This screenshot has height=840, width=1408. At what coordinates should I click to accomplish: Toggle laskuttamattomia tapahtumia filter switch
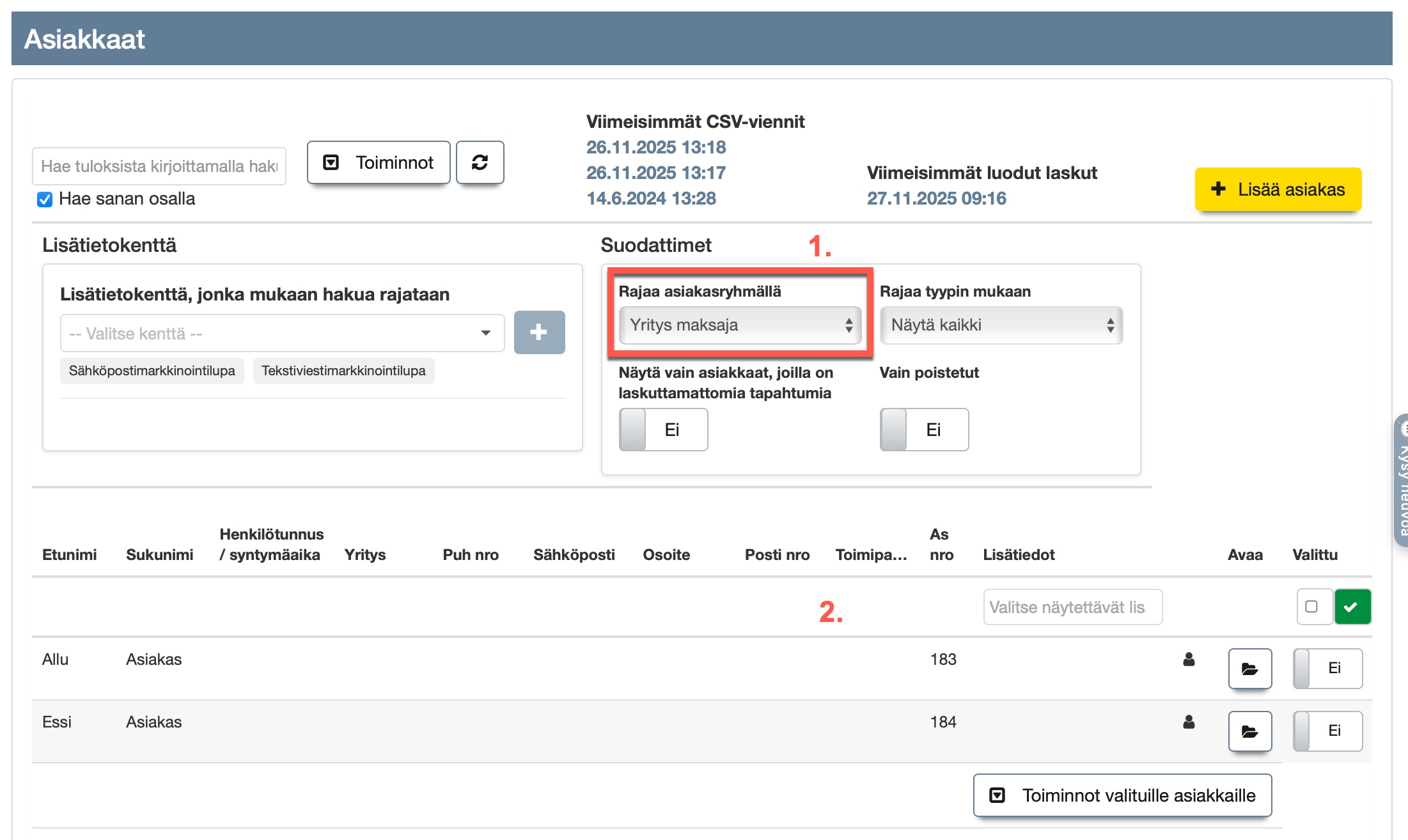point(663,430)
